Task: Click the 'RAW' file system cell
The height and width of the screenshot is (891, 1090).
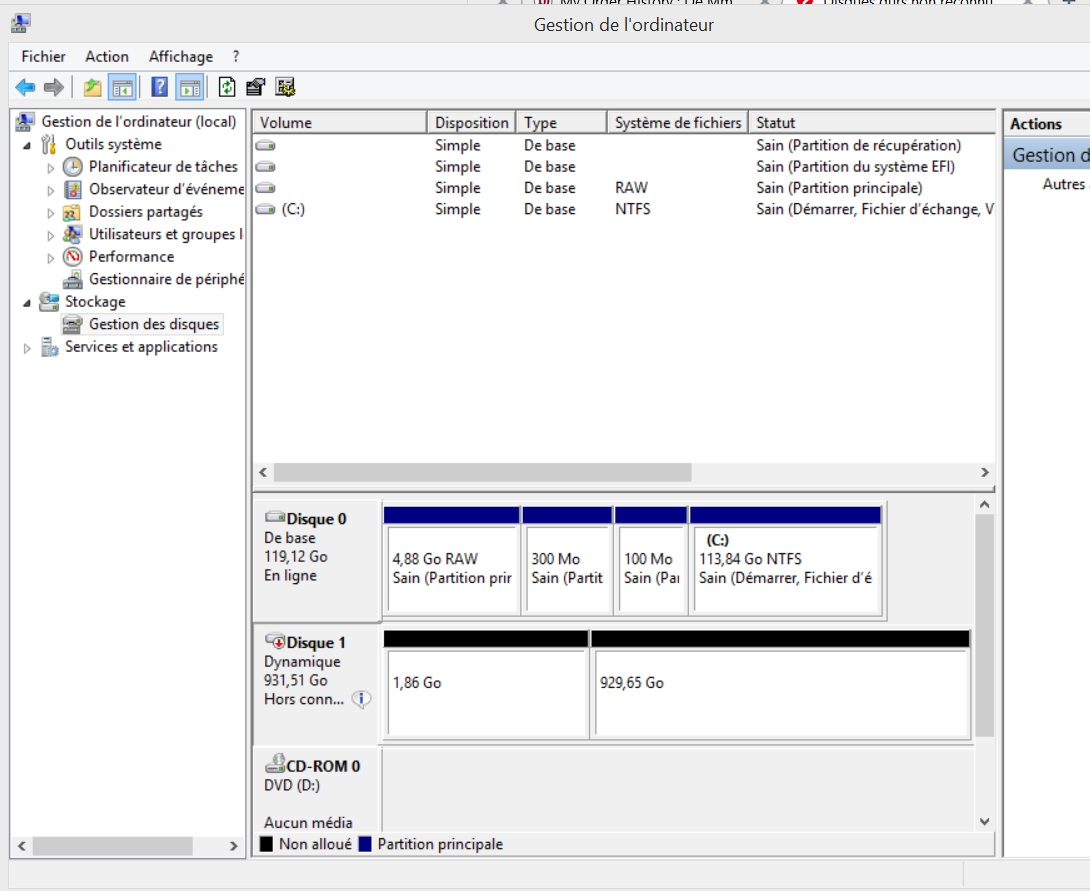Action: [631, 188]
